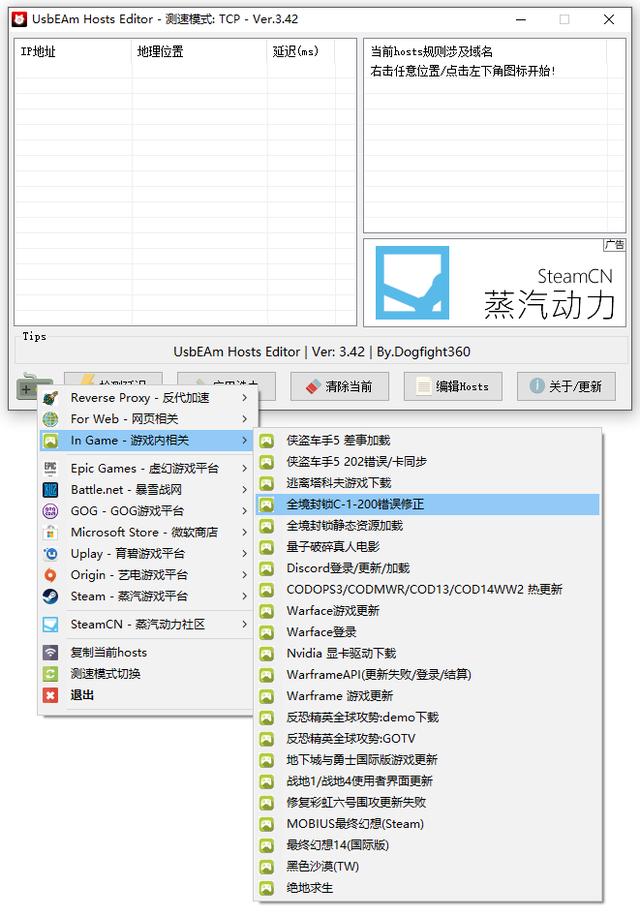Expand the Battle.net submenu arrow
640x917 pixels.
tap(245, 489)
